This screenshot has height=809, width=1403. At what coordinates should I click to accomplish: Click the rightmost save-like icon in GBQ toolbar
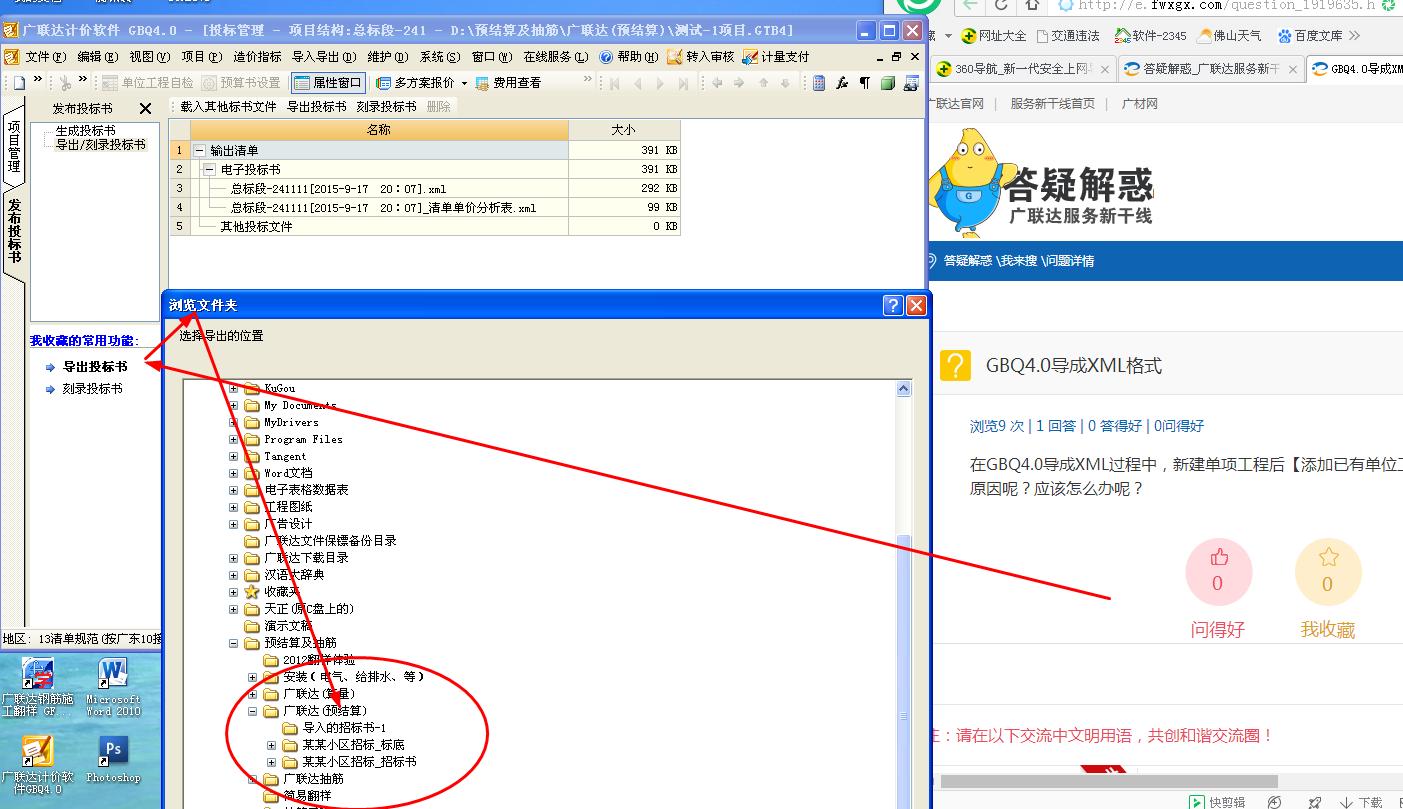click(911, 83)
